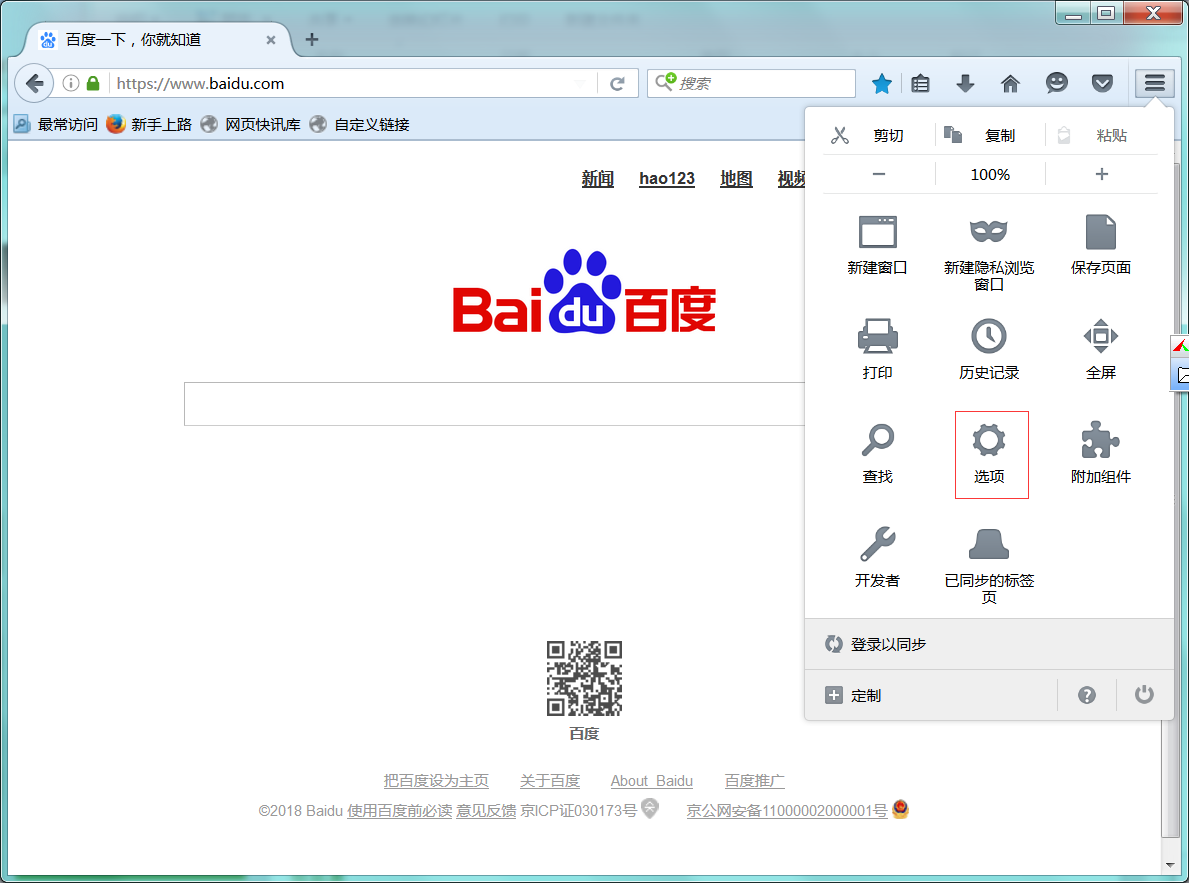
Task: Open 选项 options gear
Action: click(989, 454)
